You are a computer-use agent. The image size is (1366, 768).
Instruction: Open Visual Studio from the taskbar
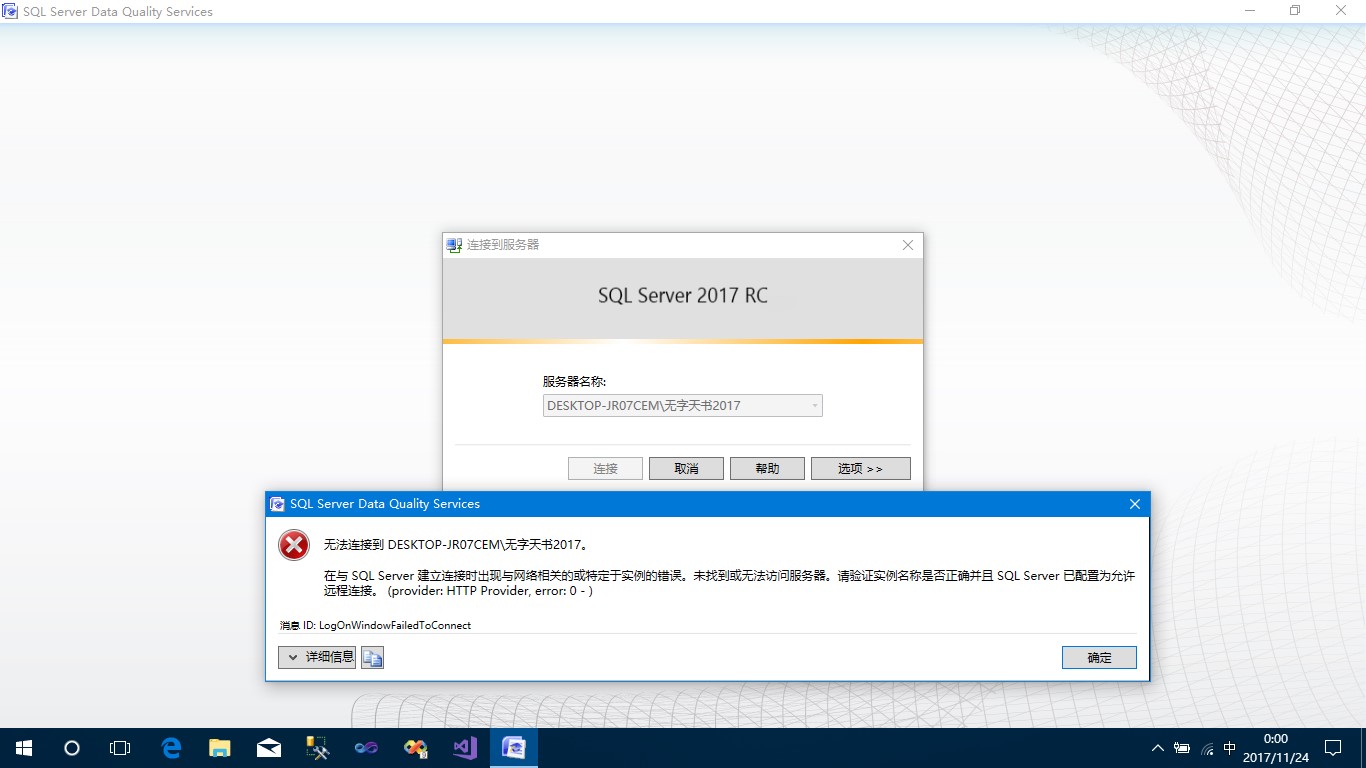pos(464,747)
